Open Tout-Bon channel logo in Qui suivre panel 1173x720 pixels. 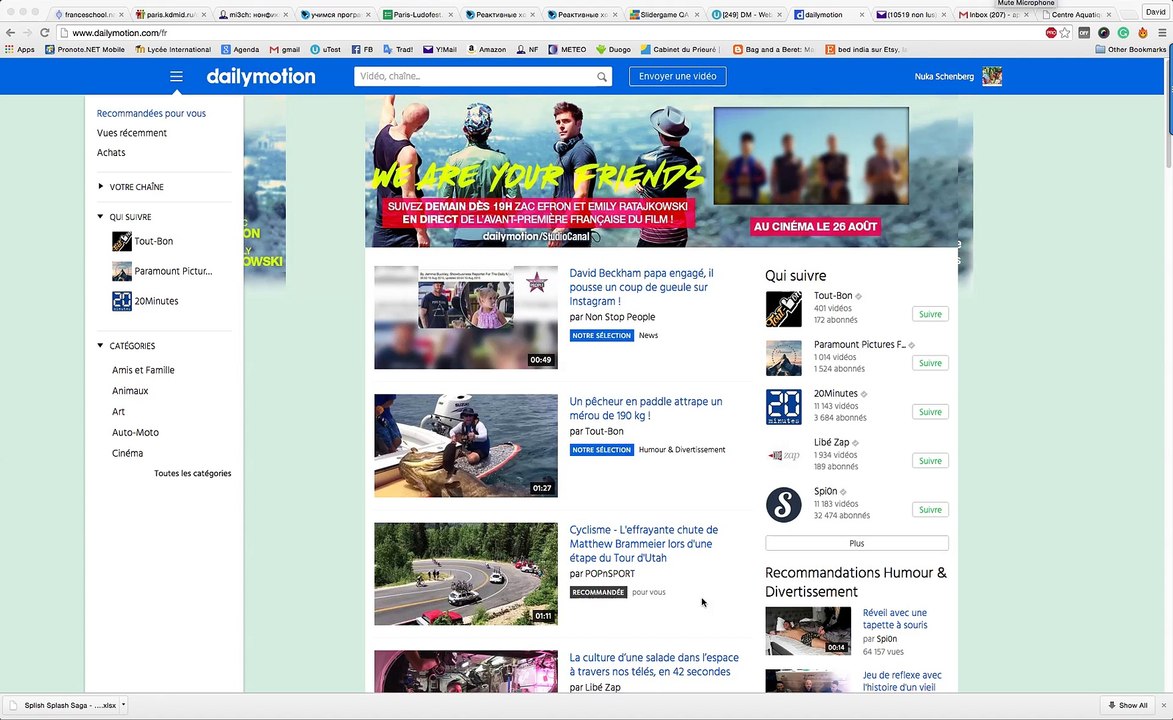click(783, 309)
